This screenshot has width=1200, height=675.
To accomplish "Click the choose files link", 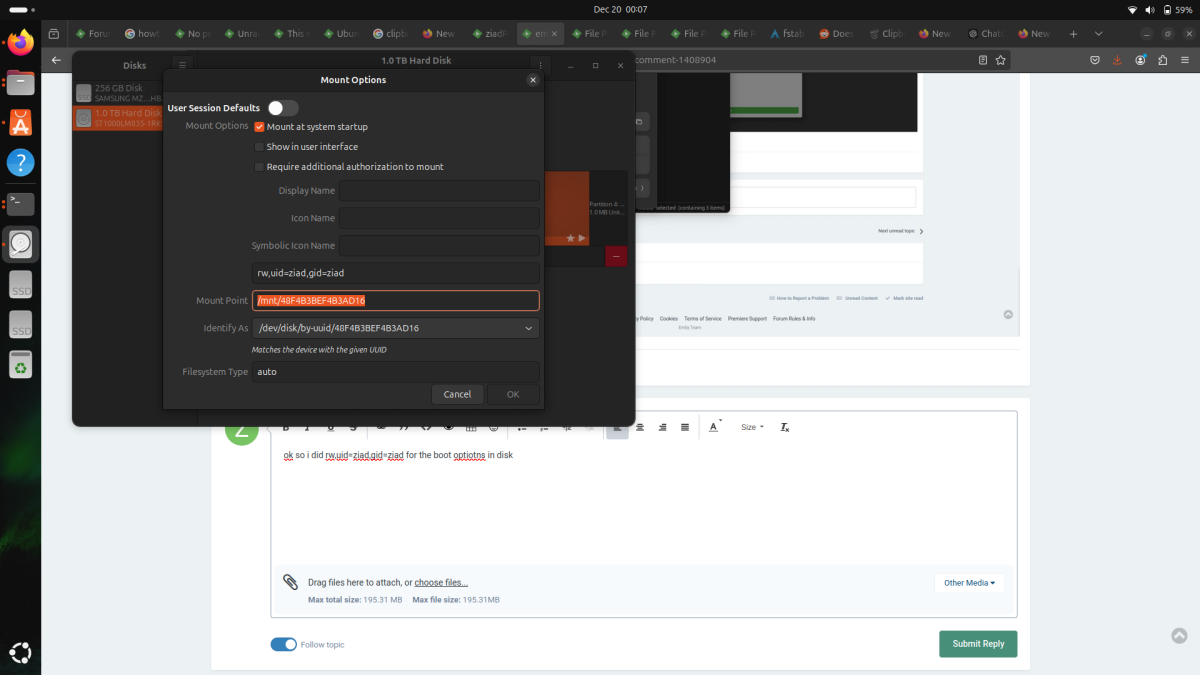I will [441, 582].
